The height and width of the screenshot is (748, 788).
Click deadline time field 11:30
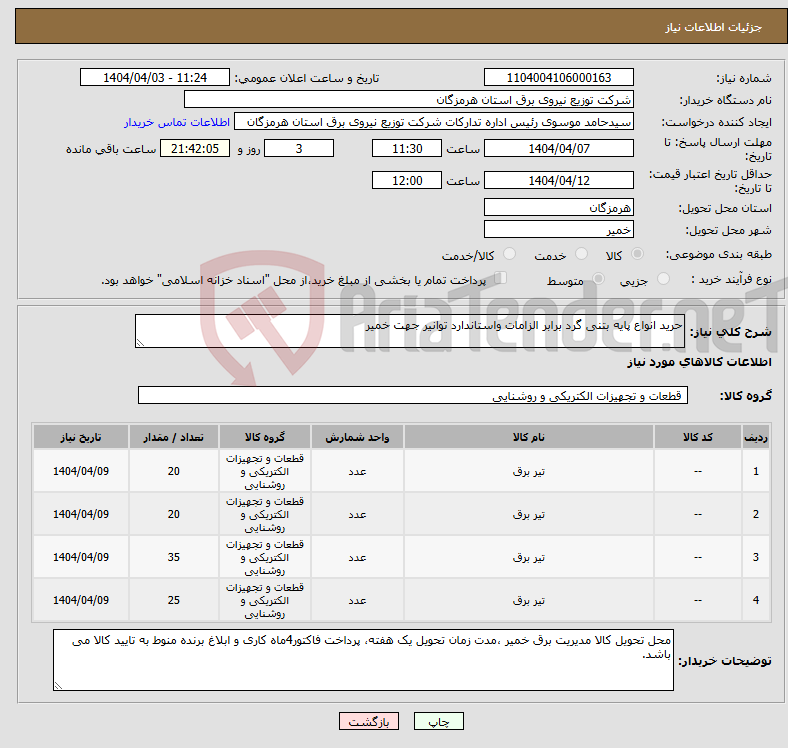(407, 148)
